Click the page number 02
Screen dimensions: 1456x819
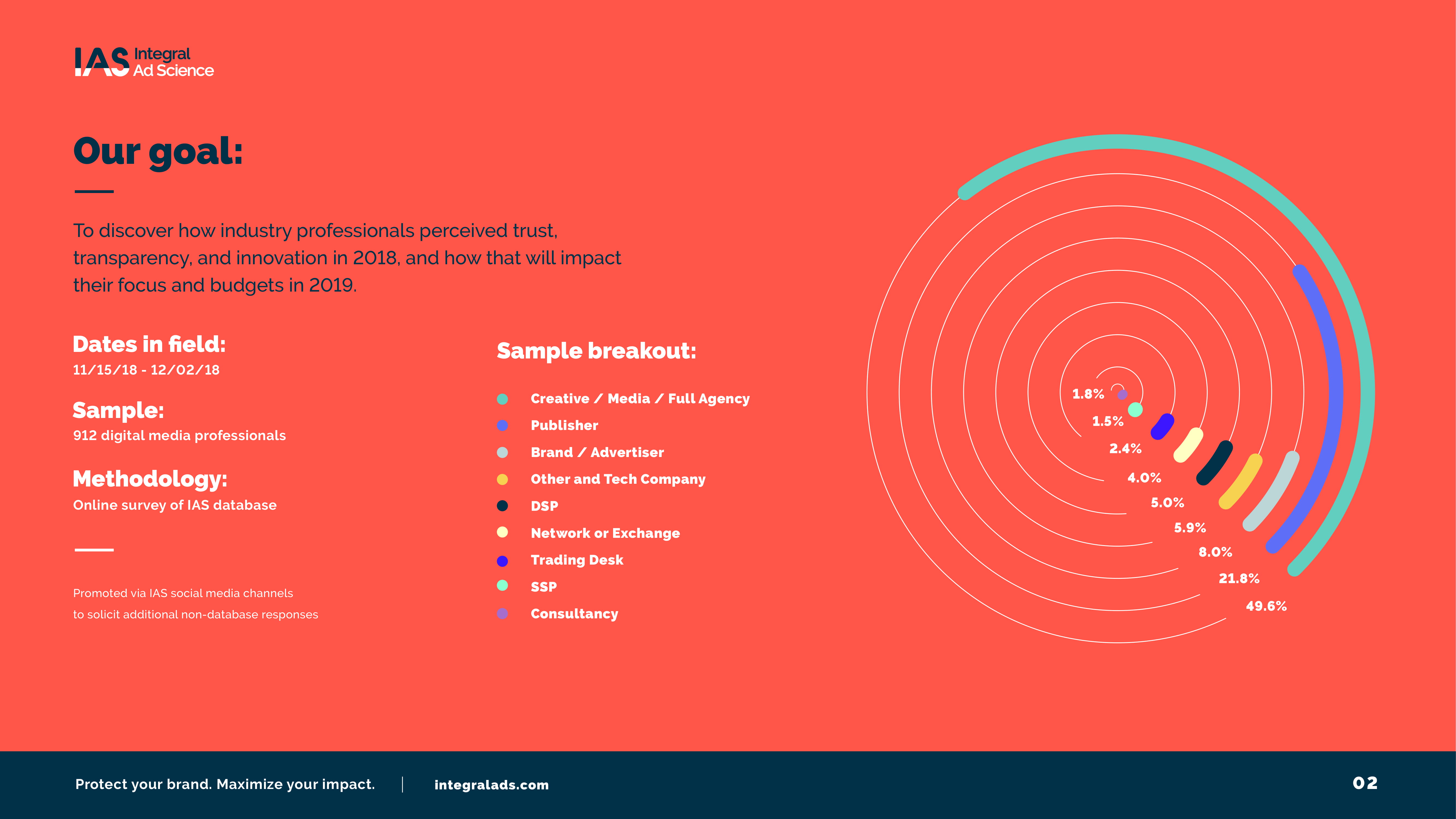[x=1365, y=783]
